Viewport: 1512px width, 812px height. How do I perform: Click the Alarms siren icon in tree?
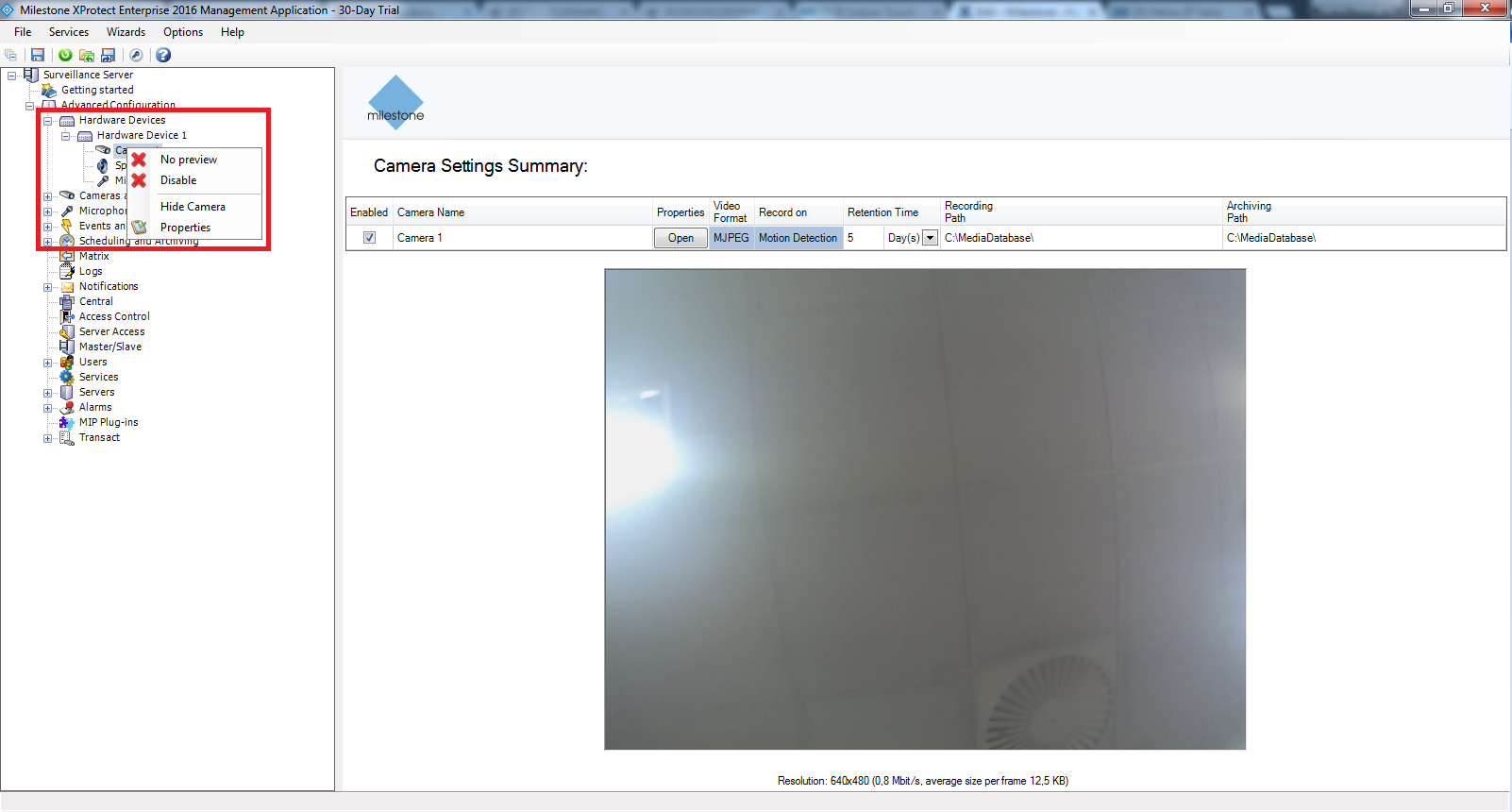point(67,407)
